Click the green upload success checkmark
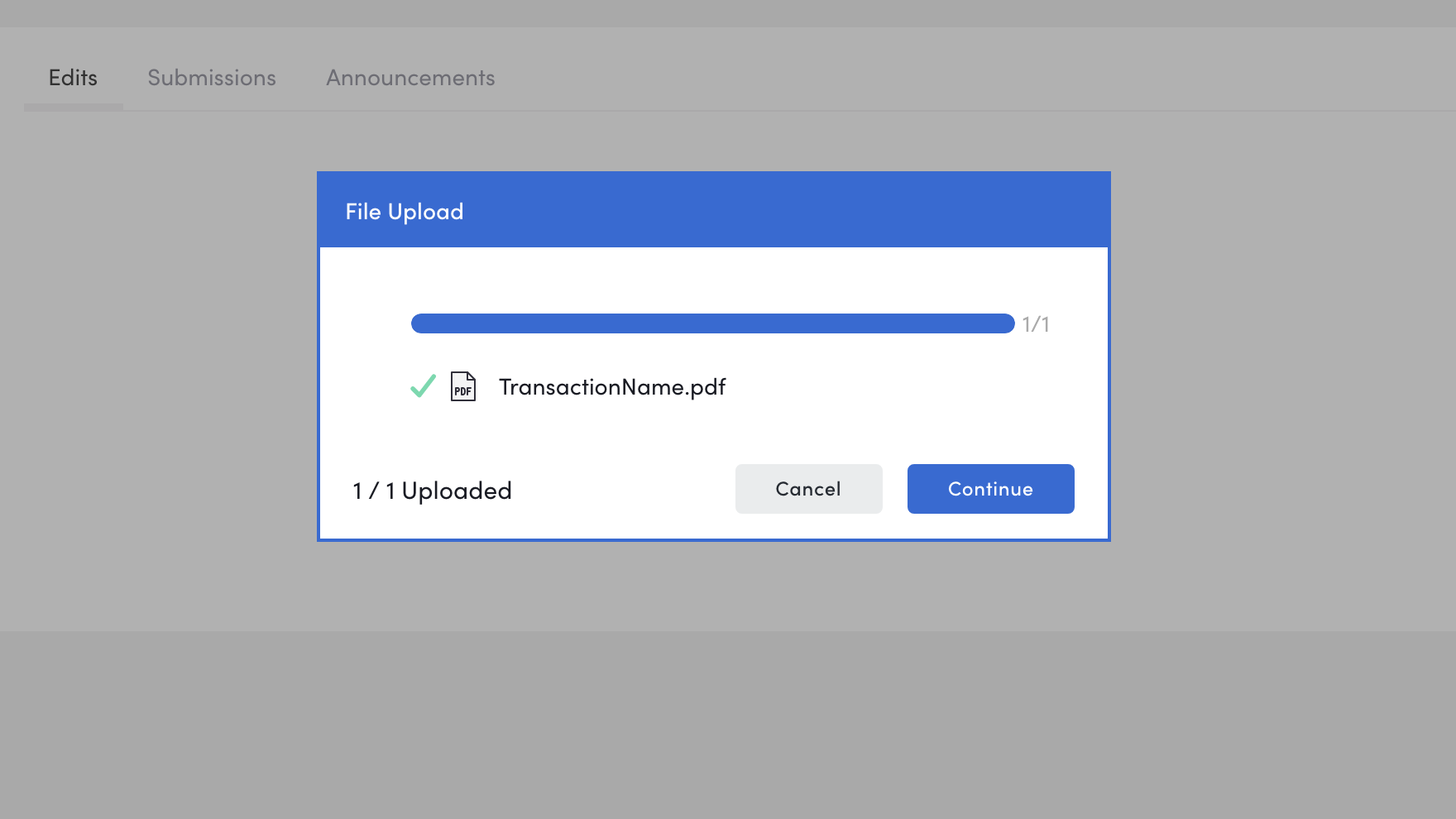The width and height of the screenshot is (1456, 819). [423, 386]
